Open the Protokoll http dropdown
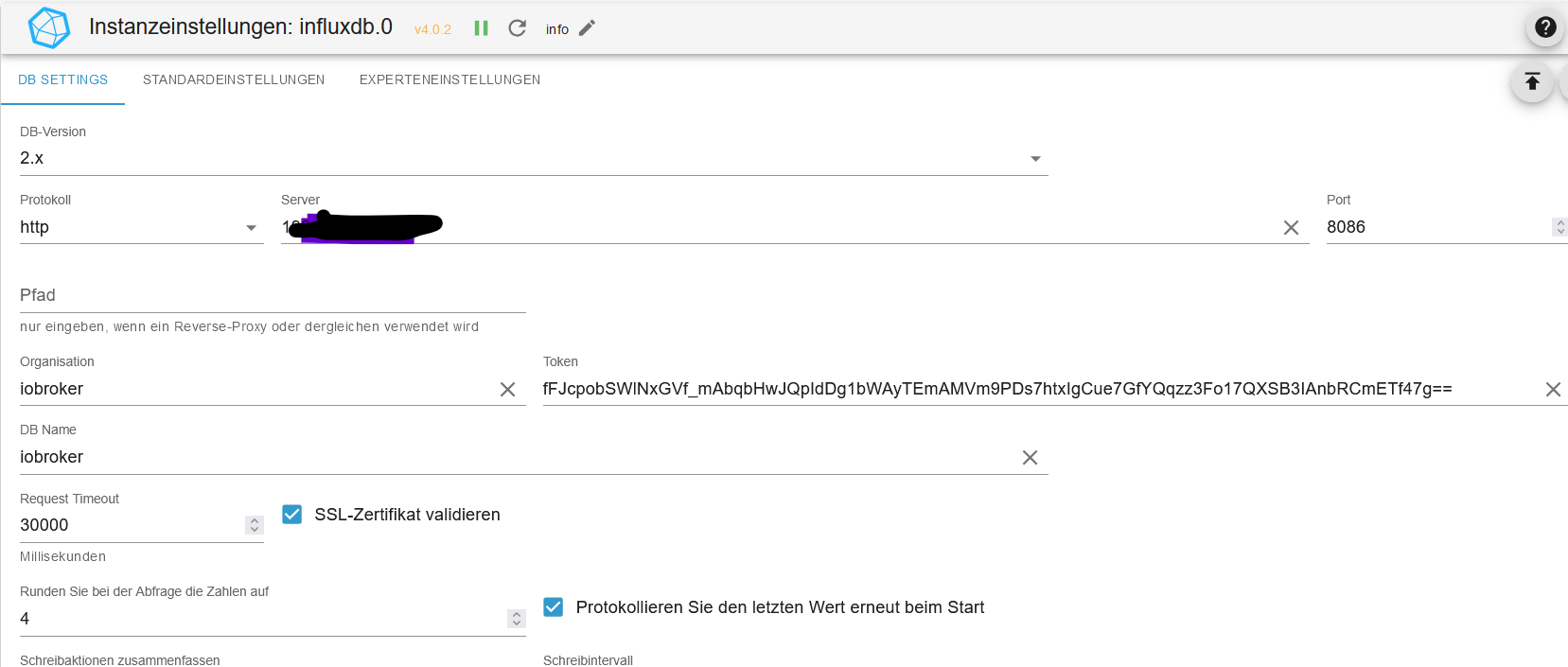1568x667 pixels. (141, 227)
